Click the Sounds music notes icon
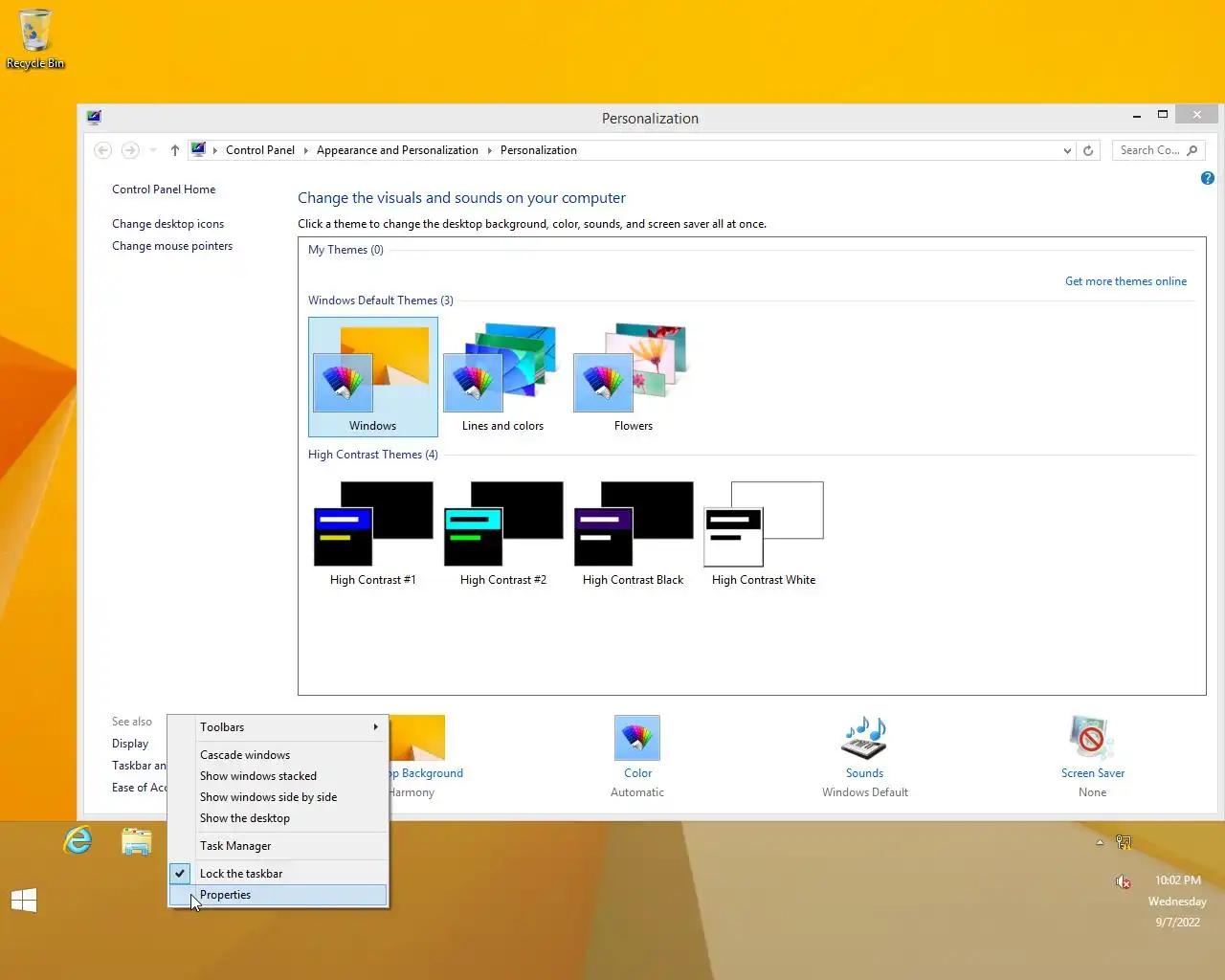 coord(864,738)
